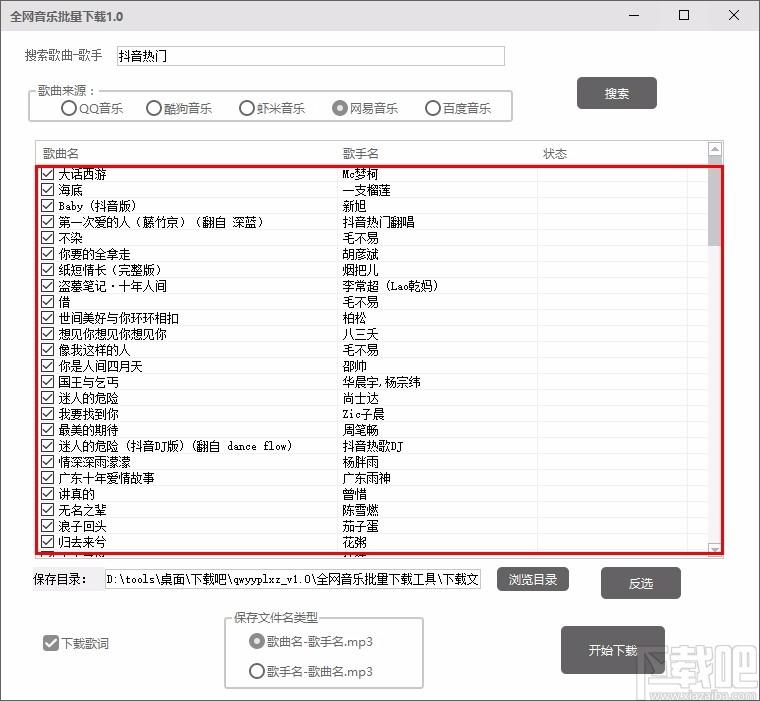Select artist name 柏松
This screenshot has height=701, width=760.
pyautogui.click(x=354, y=318)
